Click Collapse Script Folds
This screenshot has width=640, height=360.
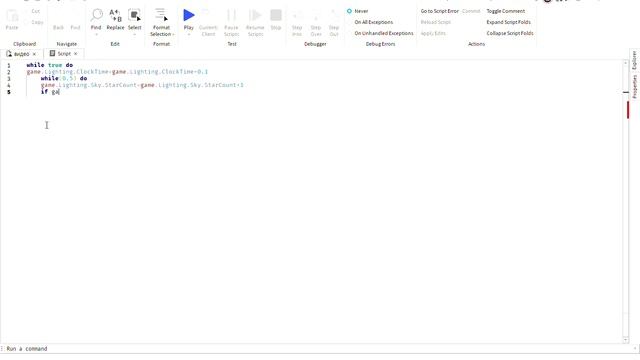[510, 33]
